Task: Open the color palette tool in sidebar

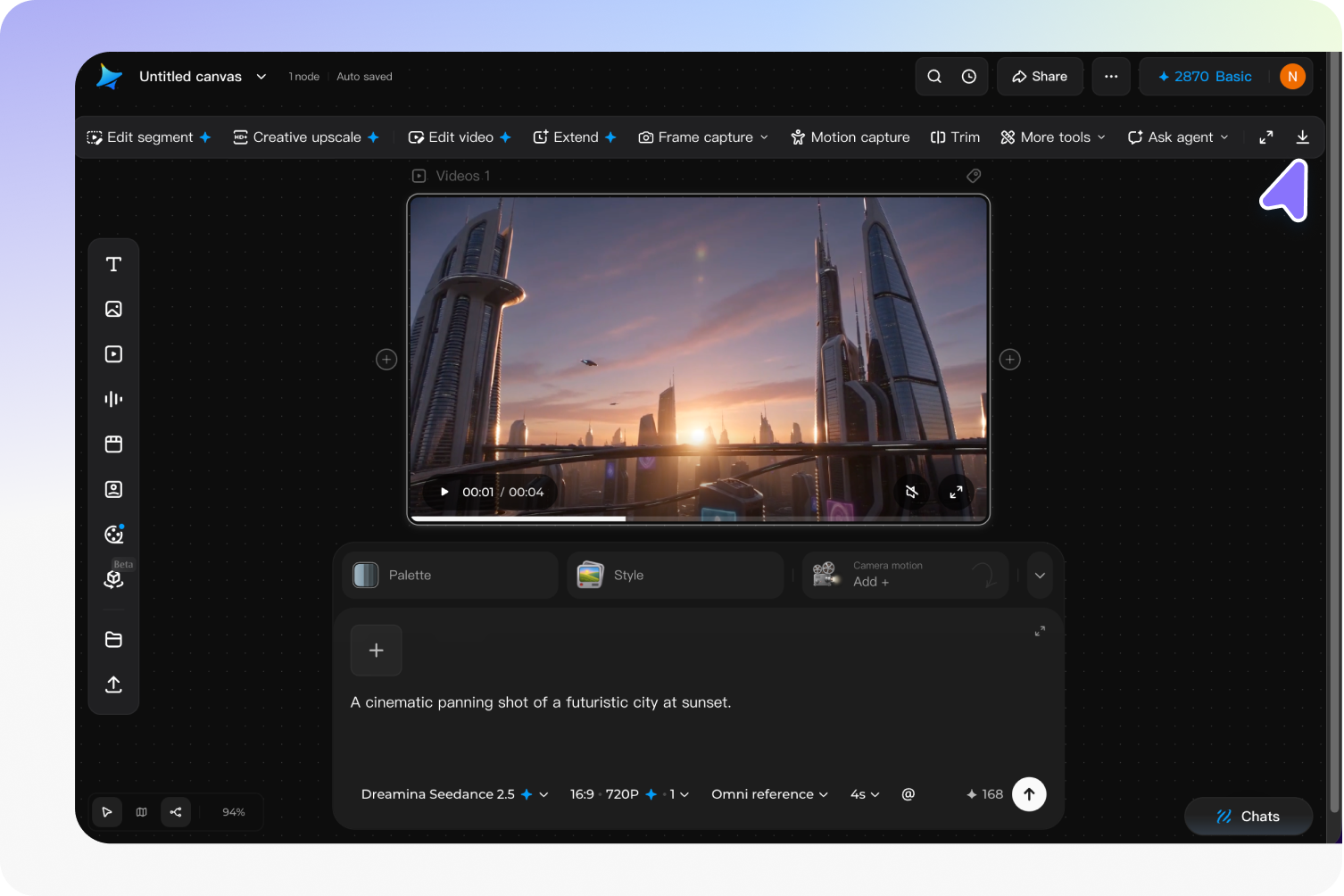Action: (x=113, y=535)
